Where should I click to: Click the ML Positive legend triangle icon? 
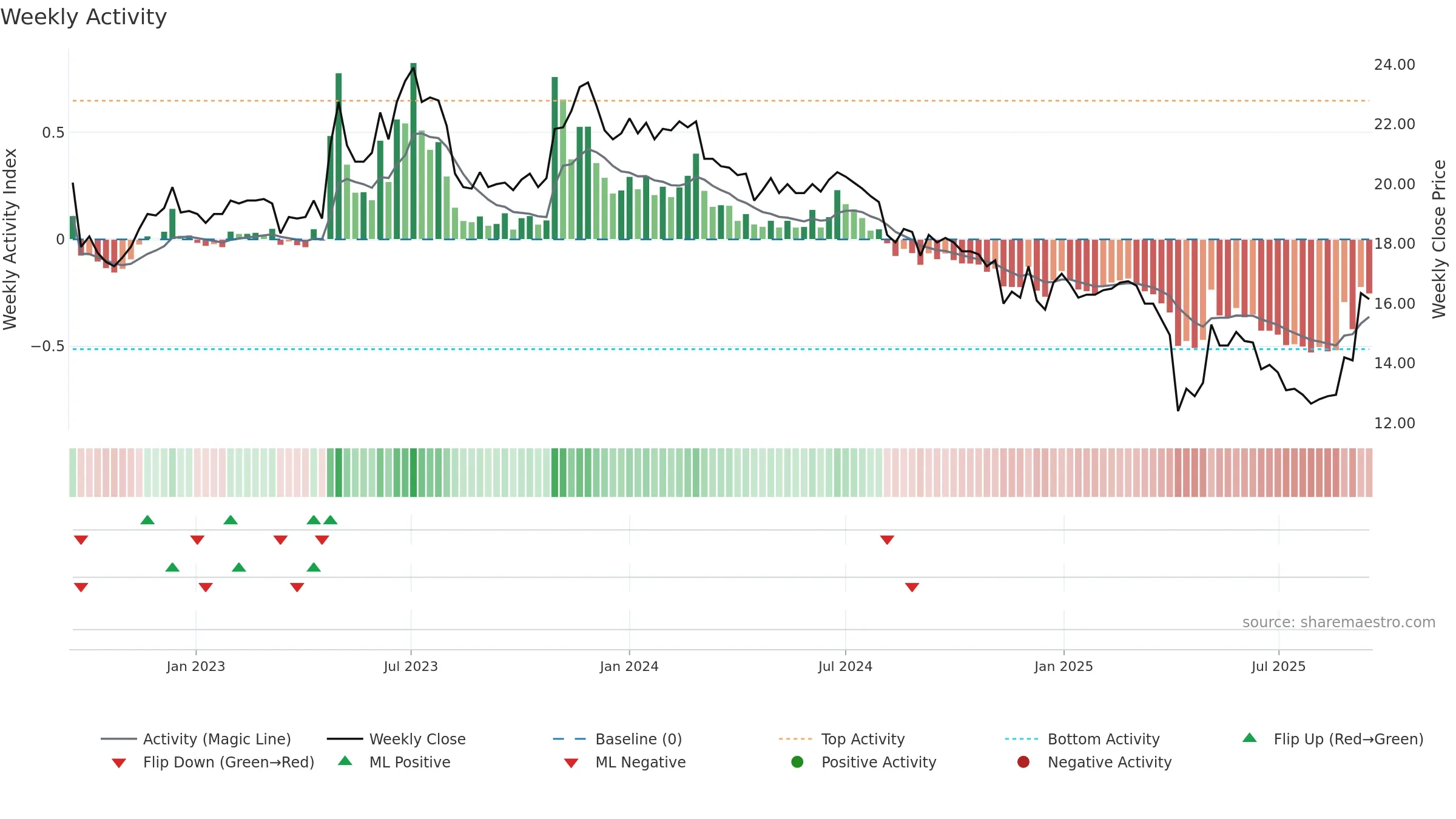tap(345, 761)
